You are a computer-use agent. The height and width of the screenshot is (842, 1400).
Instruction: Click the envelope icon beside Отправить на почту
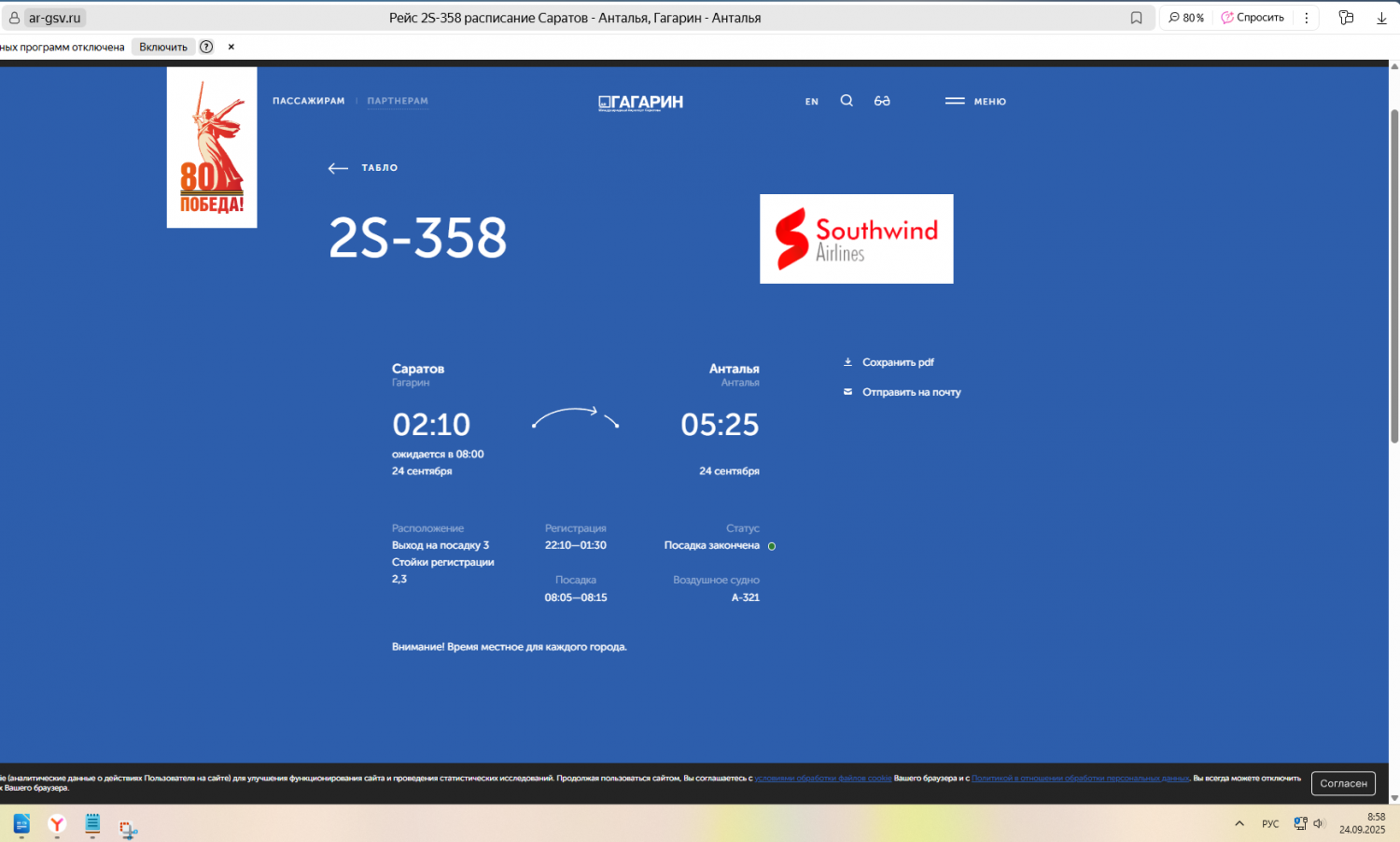coord(848,392)
